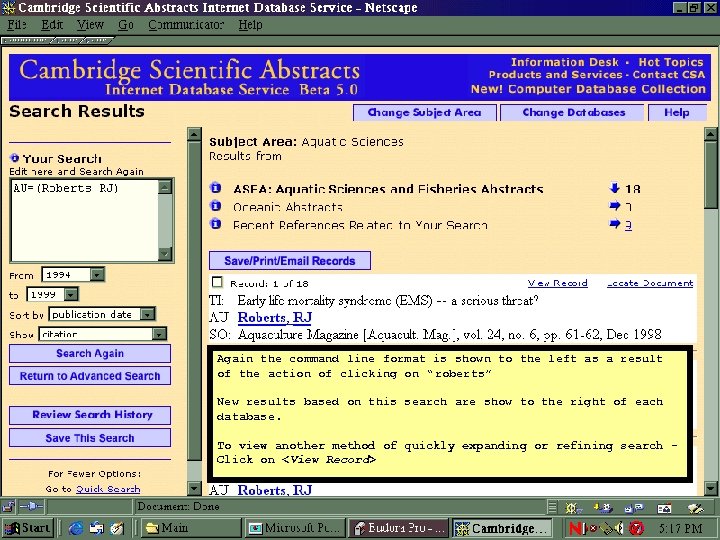Click Contact CSA banner link

click(669, 74)
